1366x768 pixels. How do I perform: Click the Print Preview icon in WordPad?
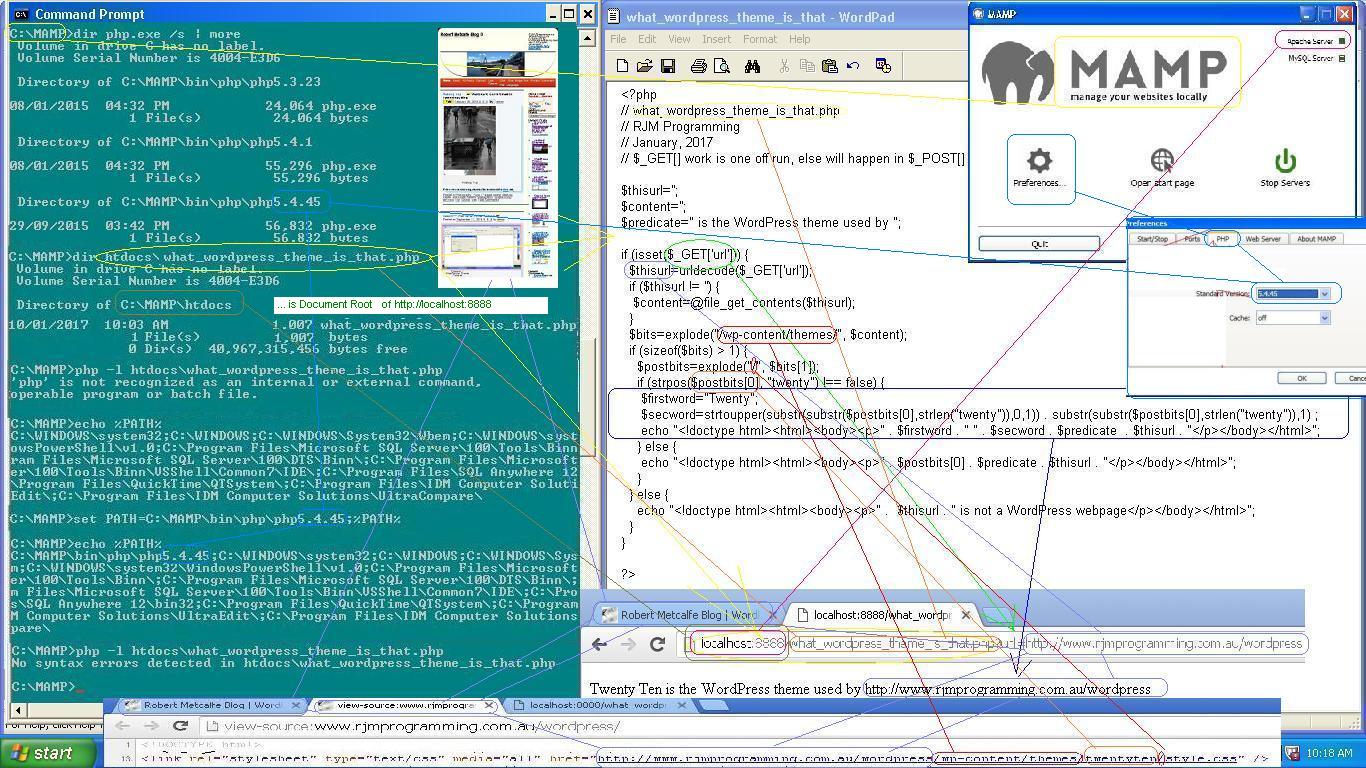[722, 66]
